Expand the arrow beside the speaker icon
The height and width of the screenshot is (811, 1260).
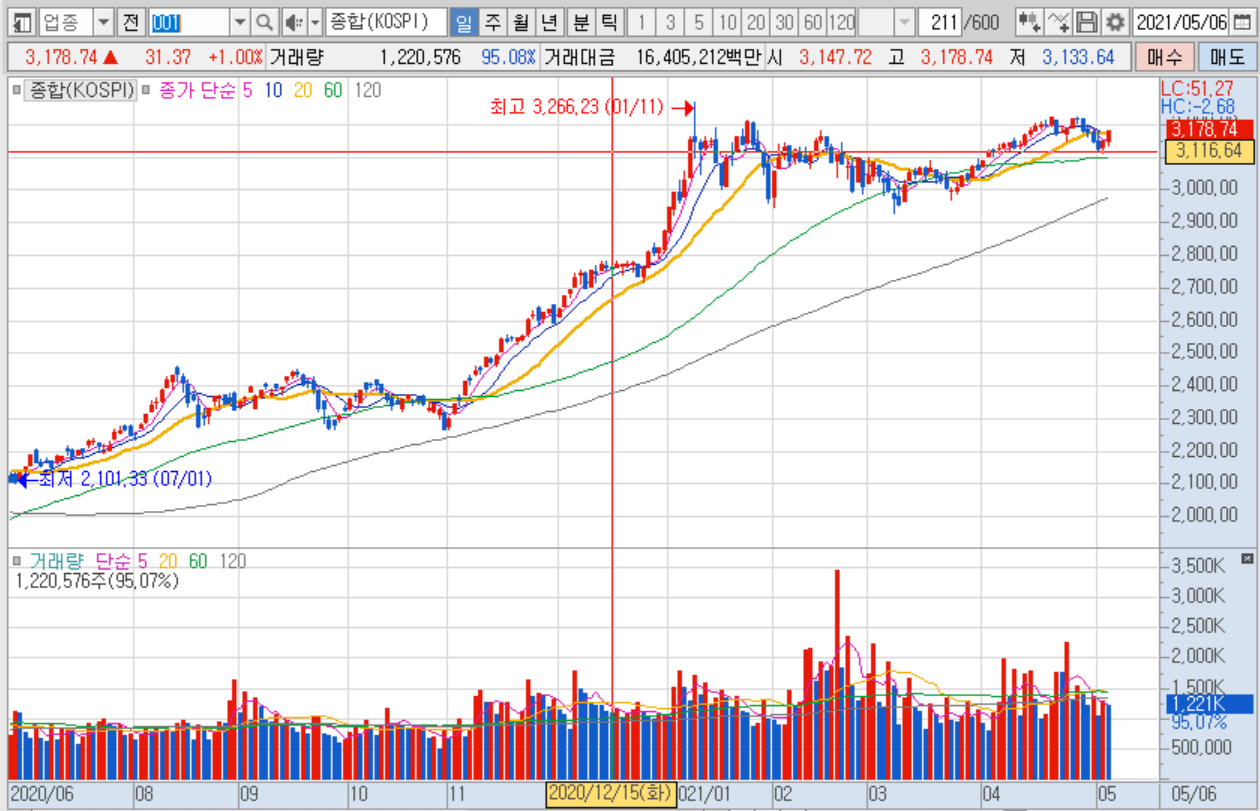315,21
